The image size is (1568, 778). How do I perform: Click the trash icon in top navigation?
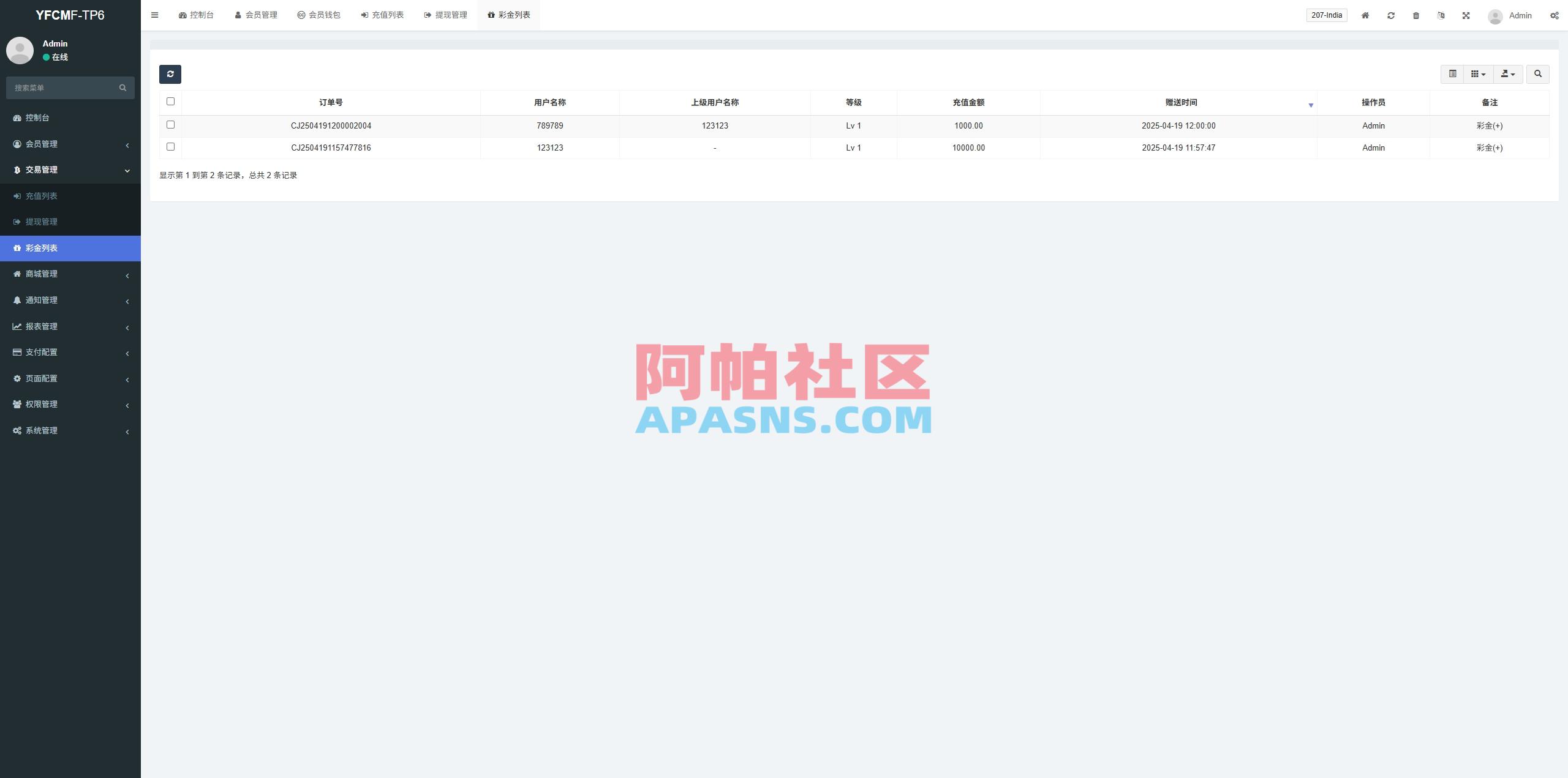coord(1415,15)
